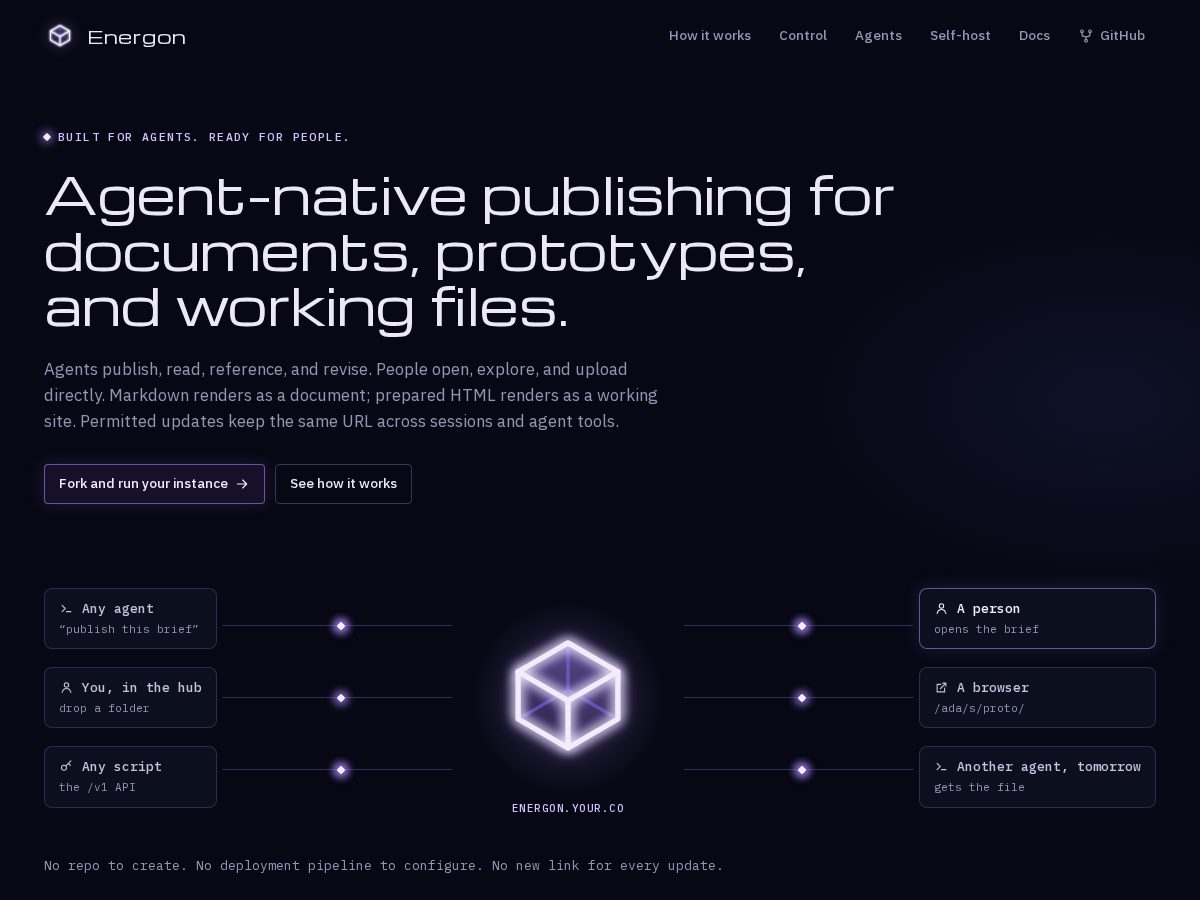Go to the Control nav section
1200x900 pixels.
[x=803, y=36]
